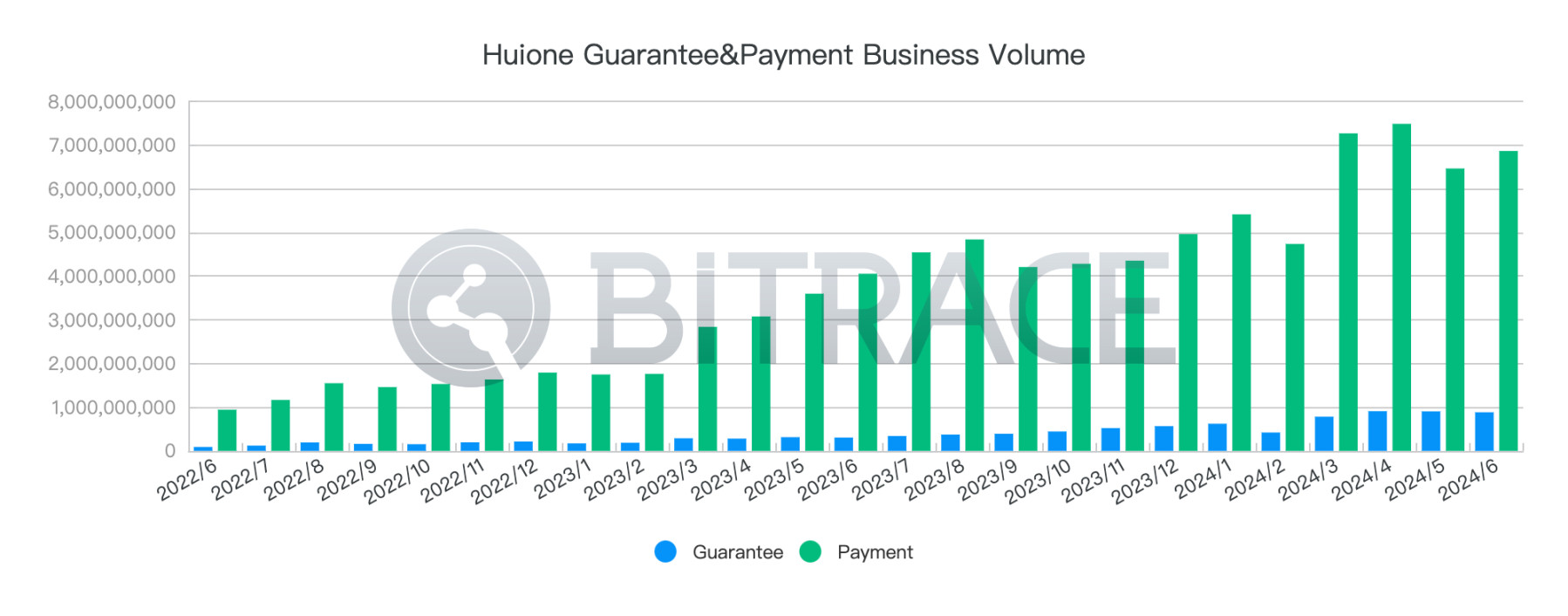The width and height of the screenshot is (1568, 616).
Task: Click the 2023/5 x-axis label
Action: (774, 479)
